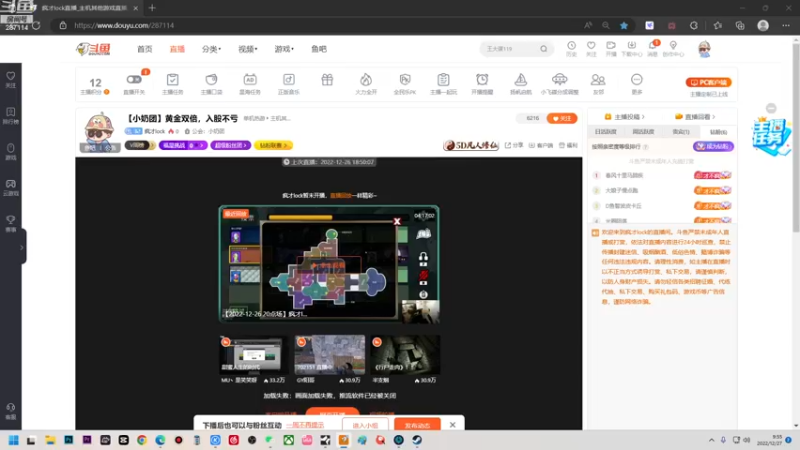Switch to the 周活跃度 tab
This screenshot has height=450, width=800.
pyautogui.click(x=643, y=132)
